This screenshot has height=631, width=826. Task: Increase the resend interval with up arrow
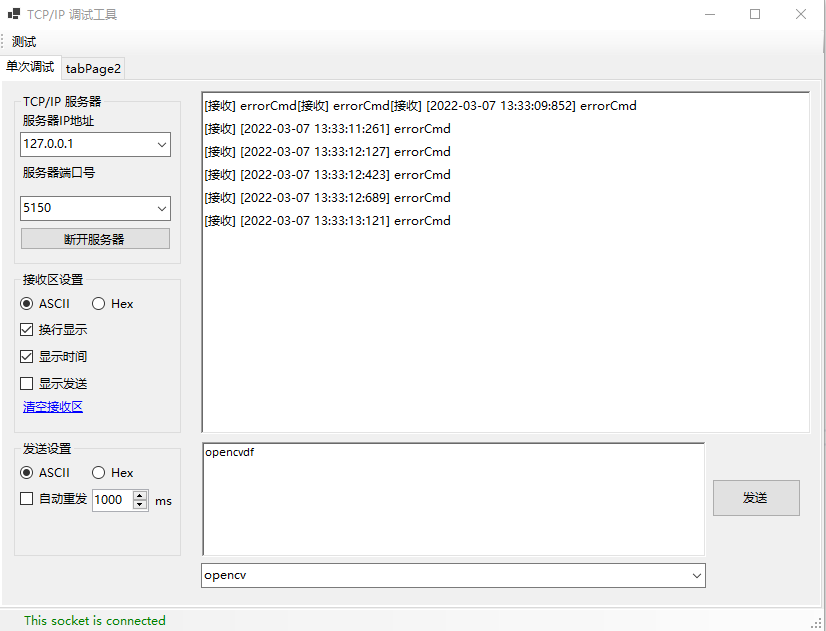[140, 495]
